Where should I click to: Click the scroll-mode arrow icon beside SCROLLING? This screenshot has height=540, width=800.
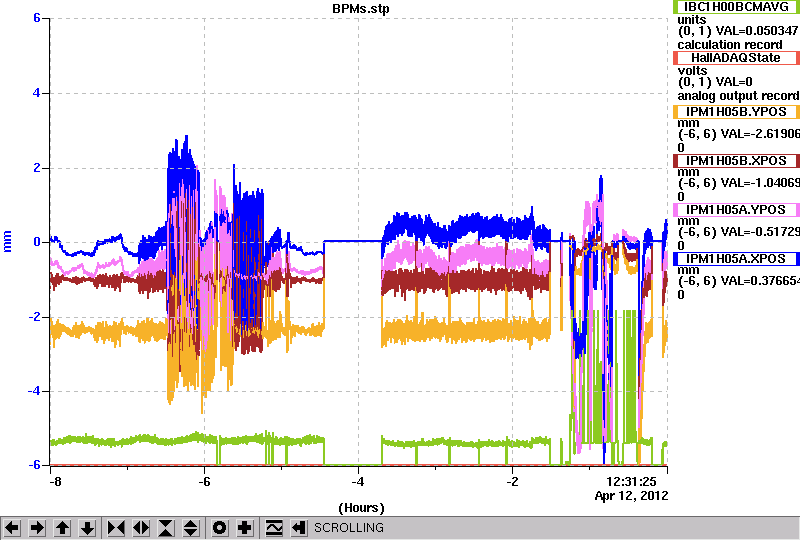[299, 528]
